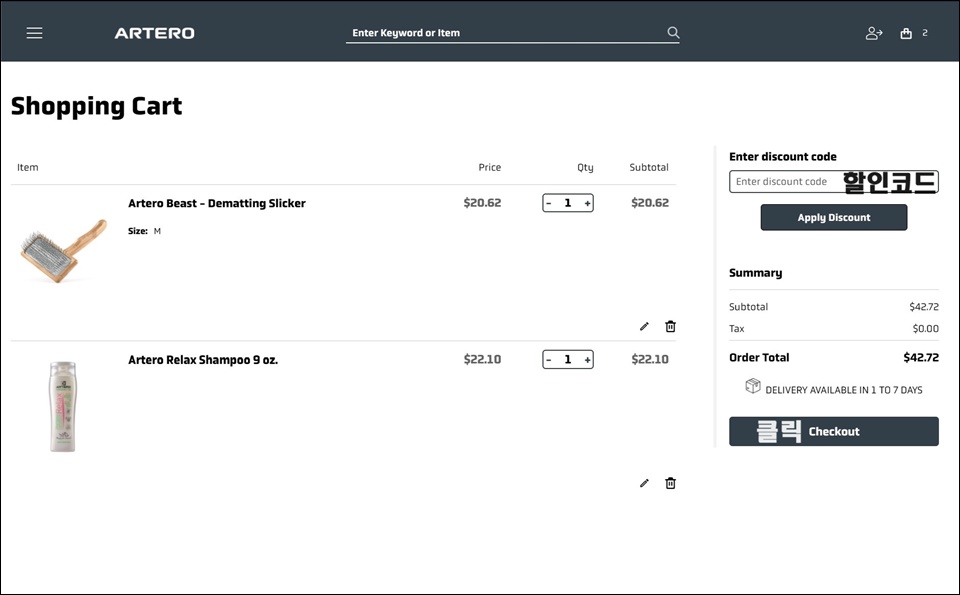960x595 pixels.
Task: Open the account sign-in icon
Action: tap(874, 33)
